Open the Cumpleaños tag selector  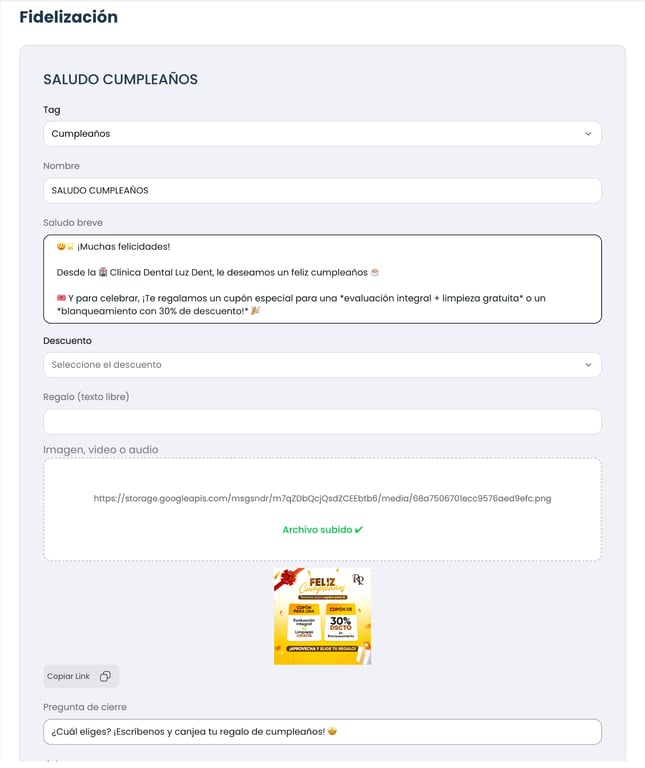pos(322,134)
